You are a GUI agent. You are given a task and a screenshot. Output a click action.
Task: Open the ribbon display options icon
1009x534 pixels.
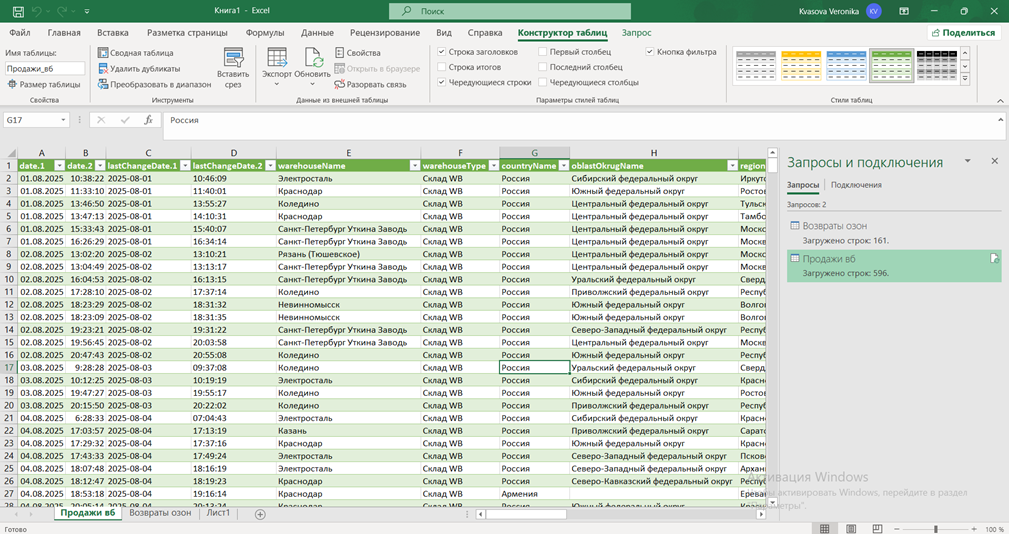[x=904, y=11]
